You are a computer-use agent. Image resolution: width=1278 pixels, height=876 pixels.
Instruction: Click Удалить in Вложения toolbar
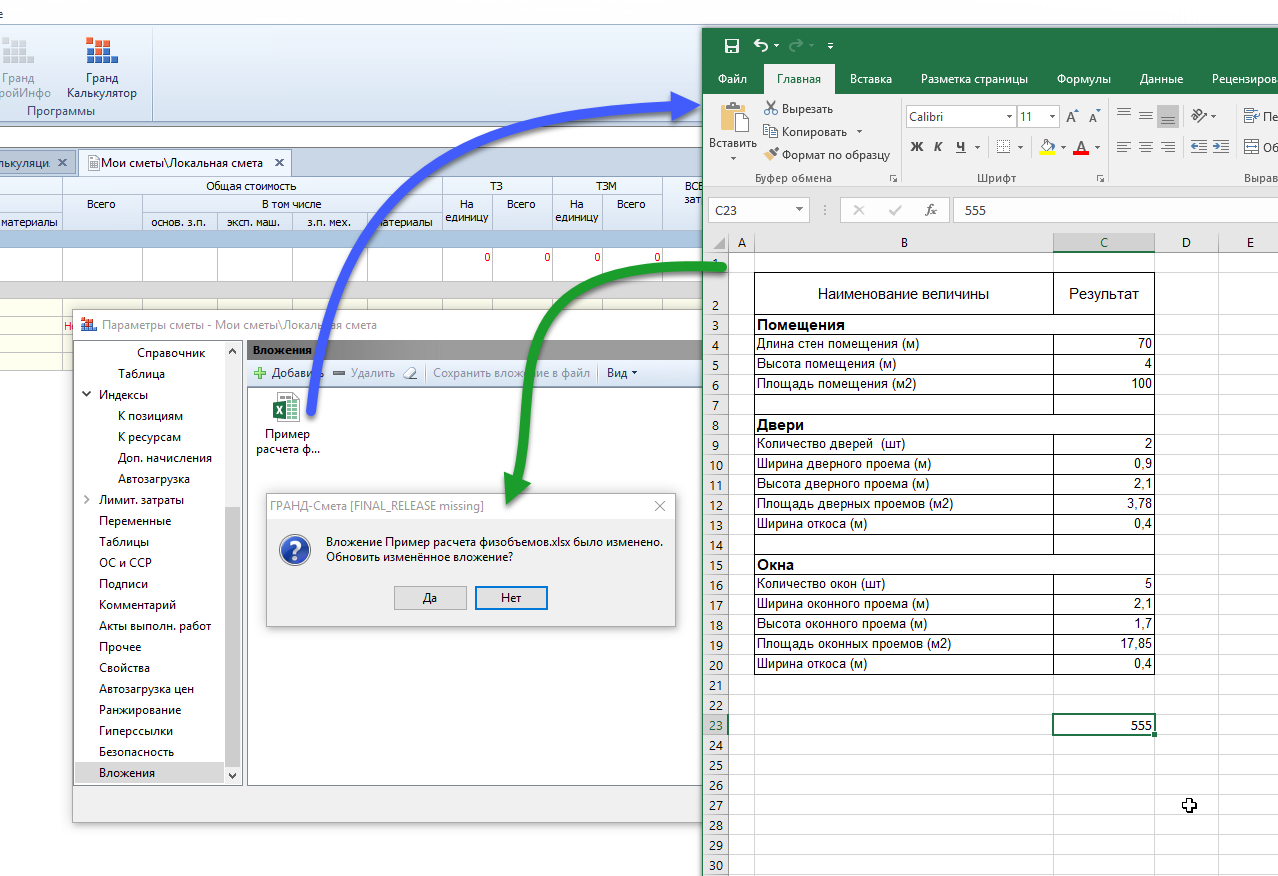(x=364, y=373)
